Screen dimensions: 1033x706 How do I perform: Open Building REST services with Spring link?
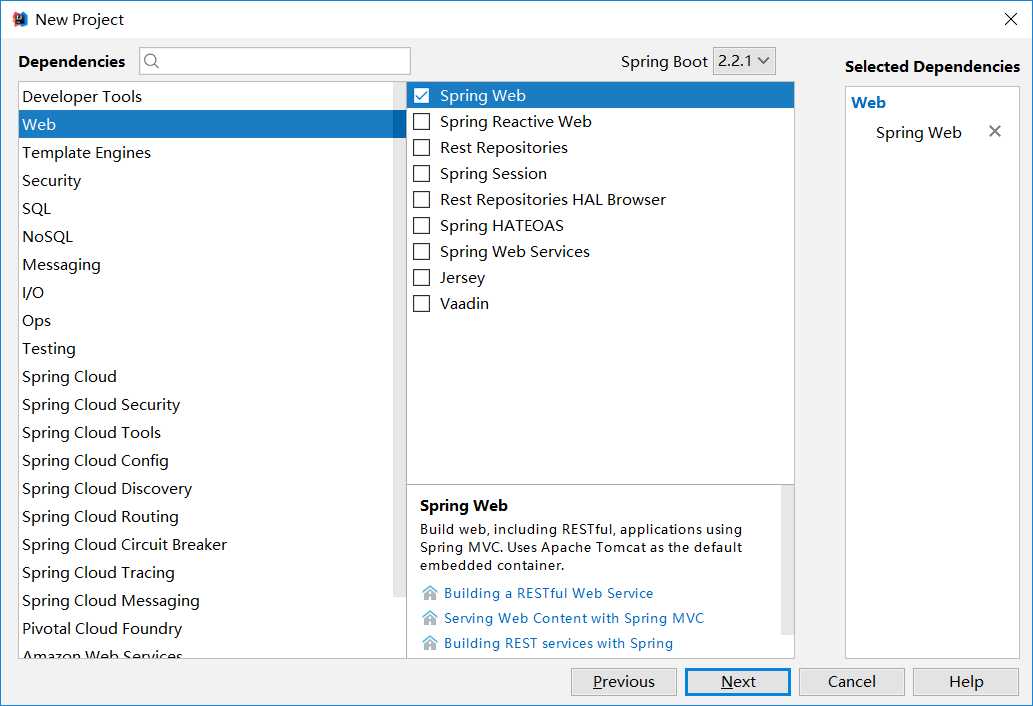[558, 643]
